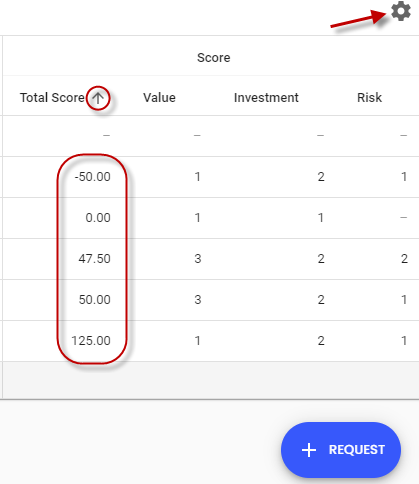This screenshot has height=484, width=419.
Task: Select the 47.50 total score cell
Action: [x=94, y=259]
